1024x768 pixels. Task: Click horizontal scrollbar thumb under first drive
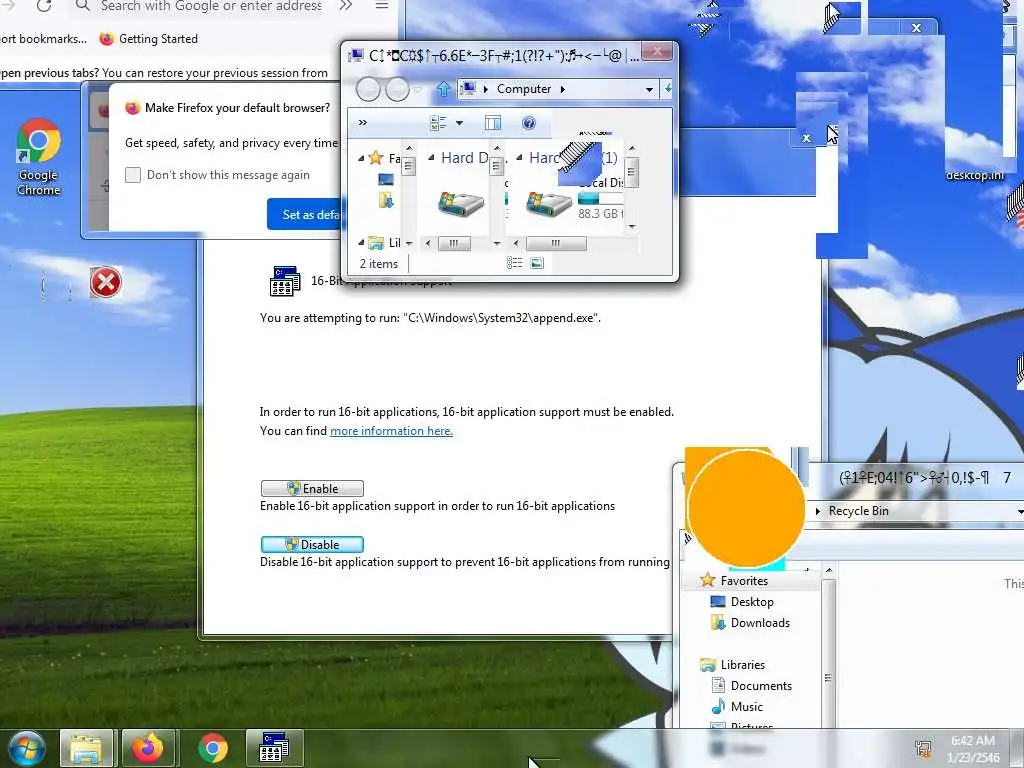point(453,244)
